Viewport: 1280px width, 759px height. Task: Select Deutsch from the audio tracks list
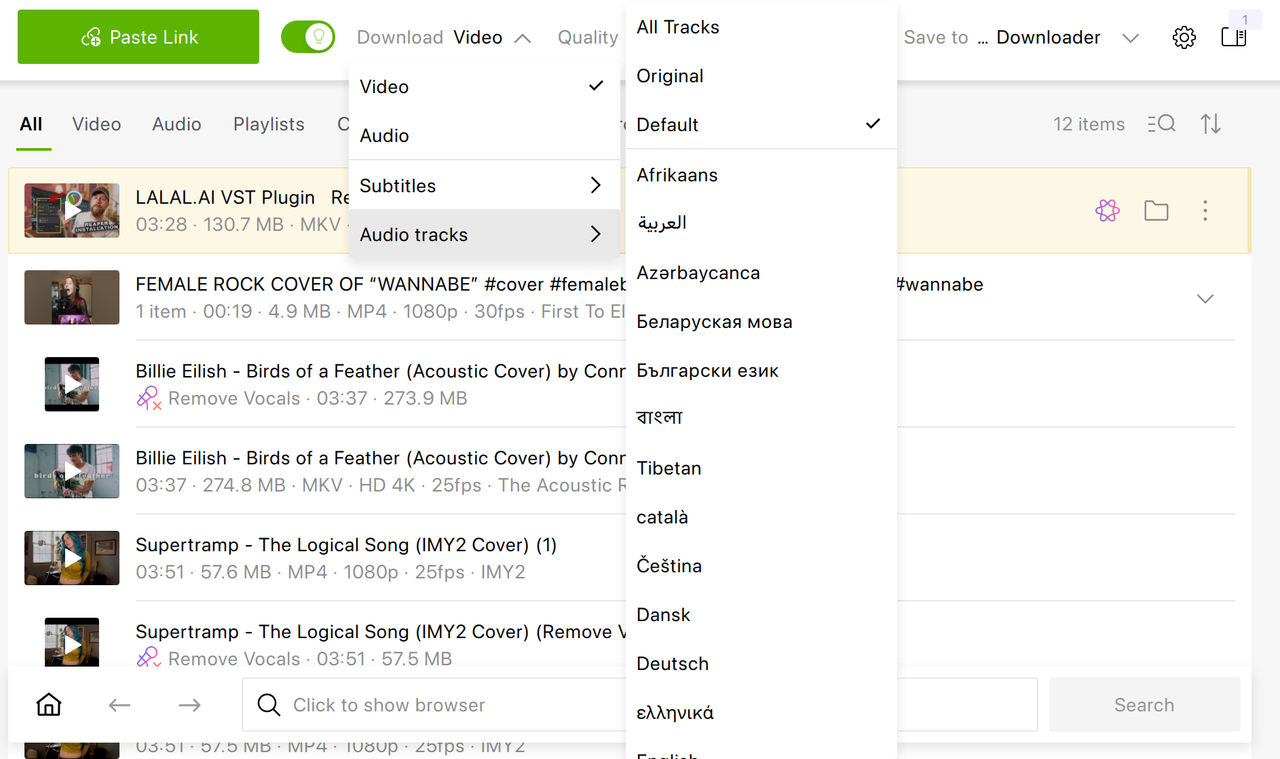761,663
